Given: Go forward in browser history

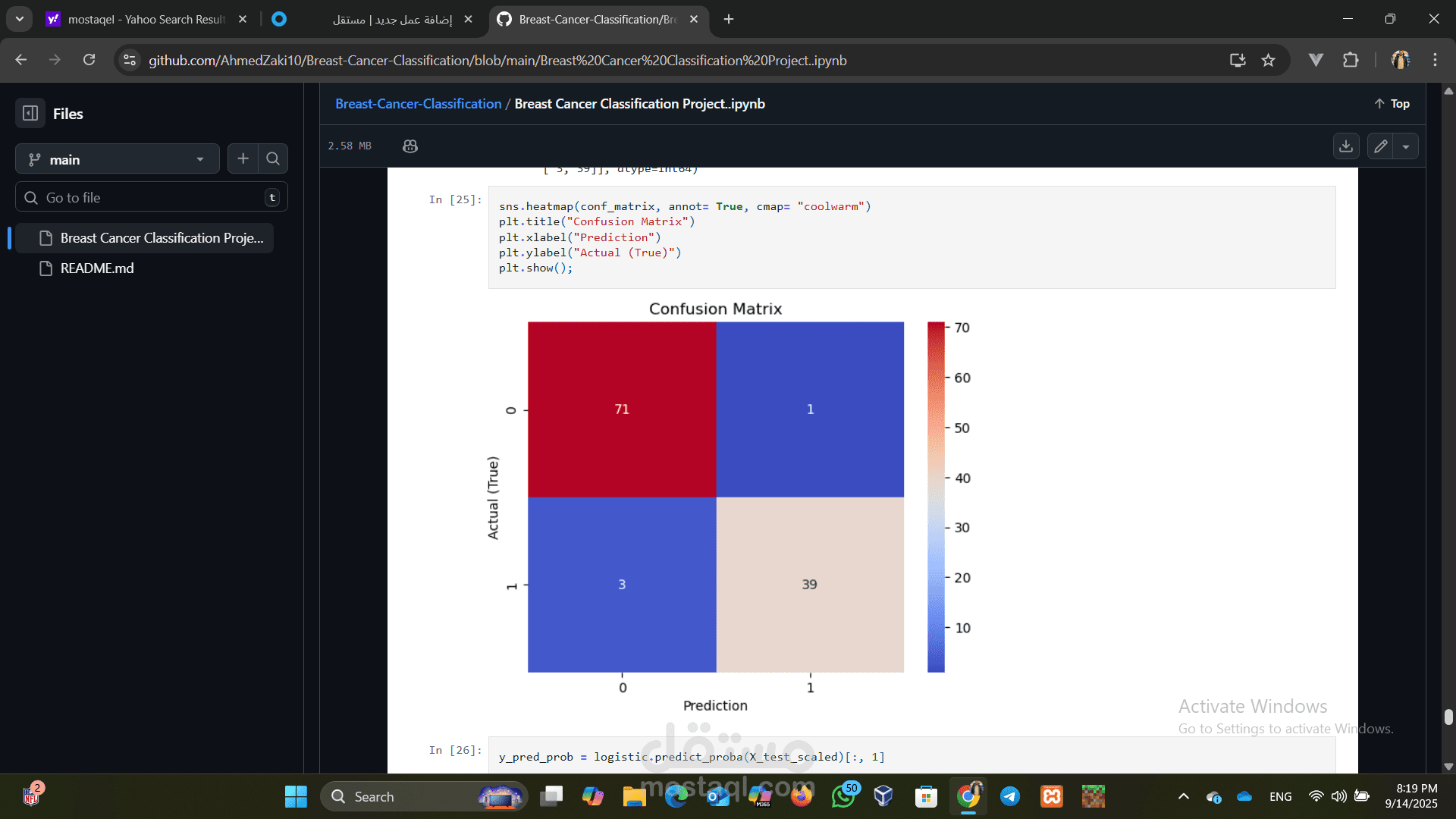Looking at the screenshot, I should pos(55,60).
